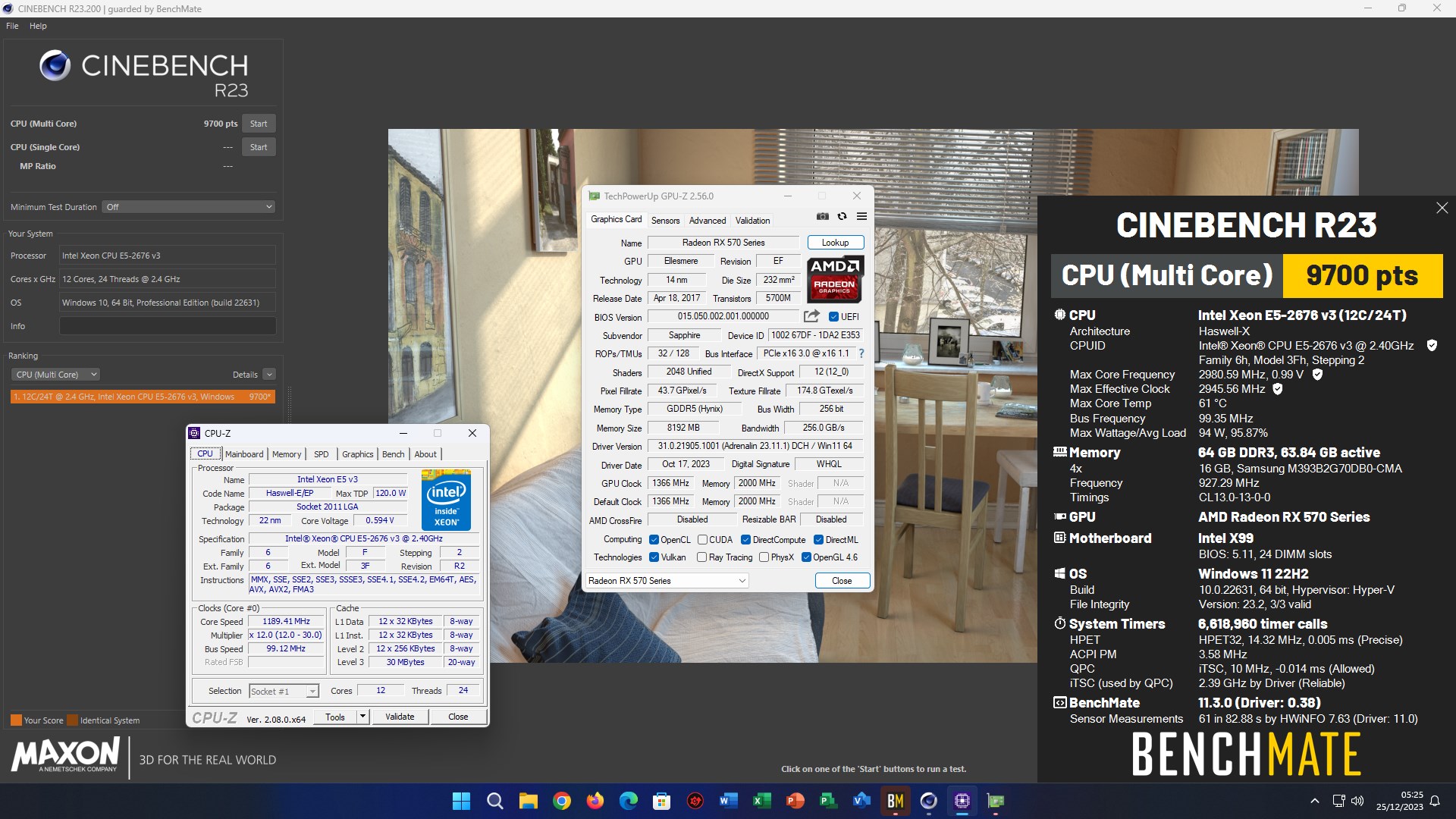The height and width of the screenshot is (819, 1456).
Task: Open the GPU-Z hamburger menu
Action: (861, 217)
